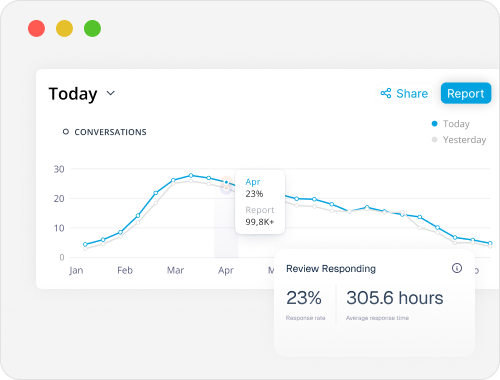500x380 pixels.
Task: Click the 0 y-axis value
Action: click(62, 257)
